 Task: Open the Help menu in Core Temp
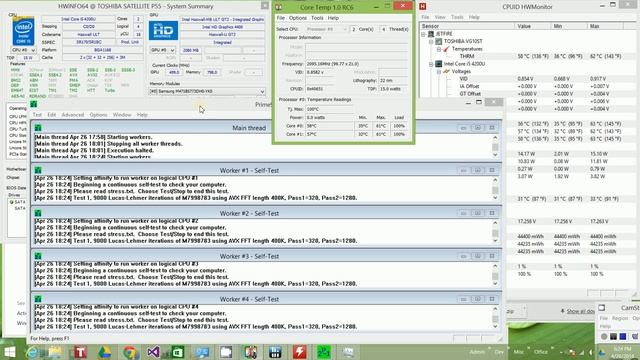333,18
